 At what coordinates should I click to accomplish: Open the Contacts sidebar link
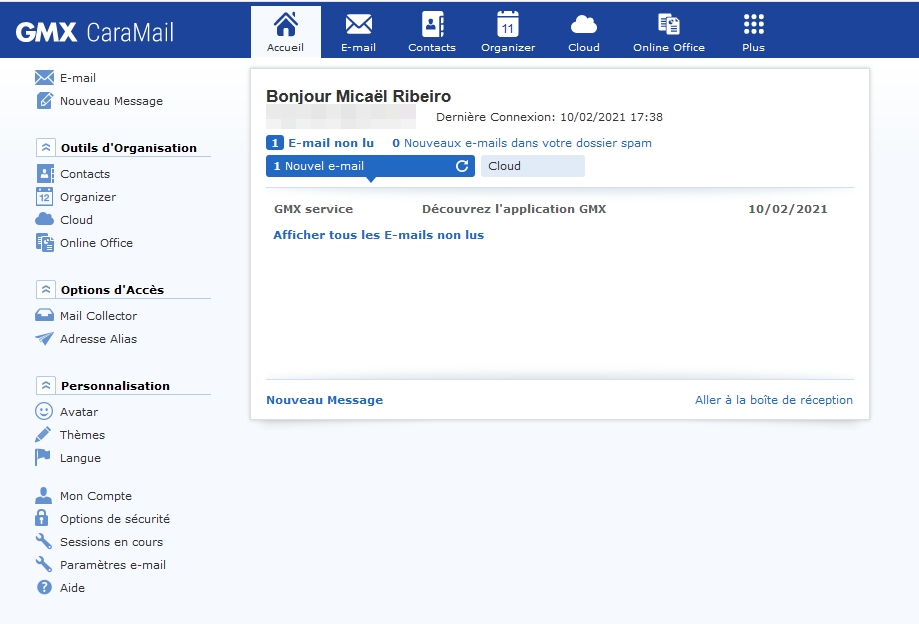(x=85, y=174)
